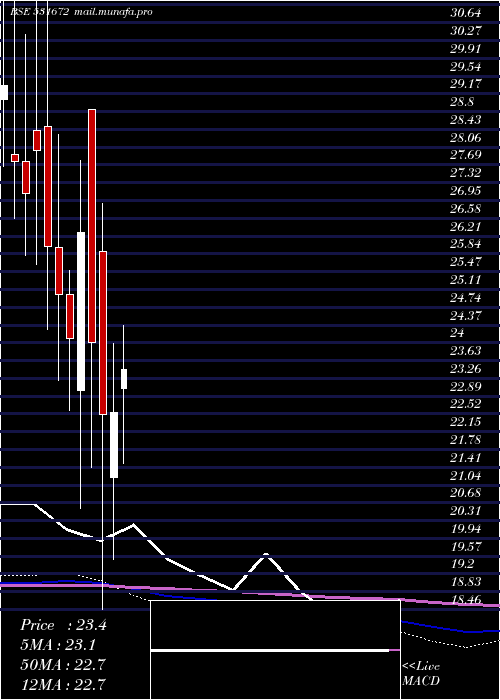Click the 27.69 price axis label

[466, 155]
